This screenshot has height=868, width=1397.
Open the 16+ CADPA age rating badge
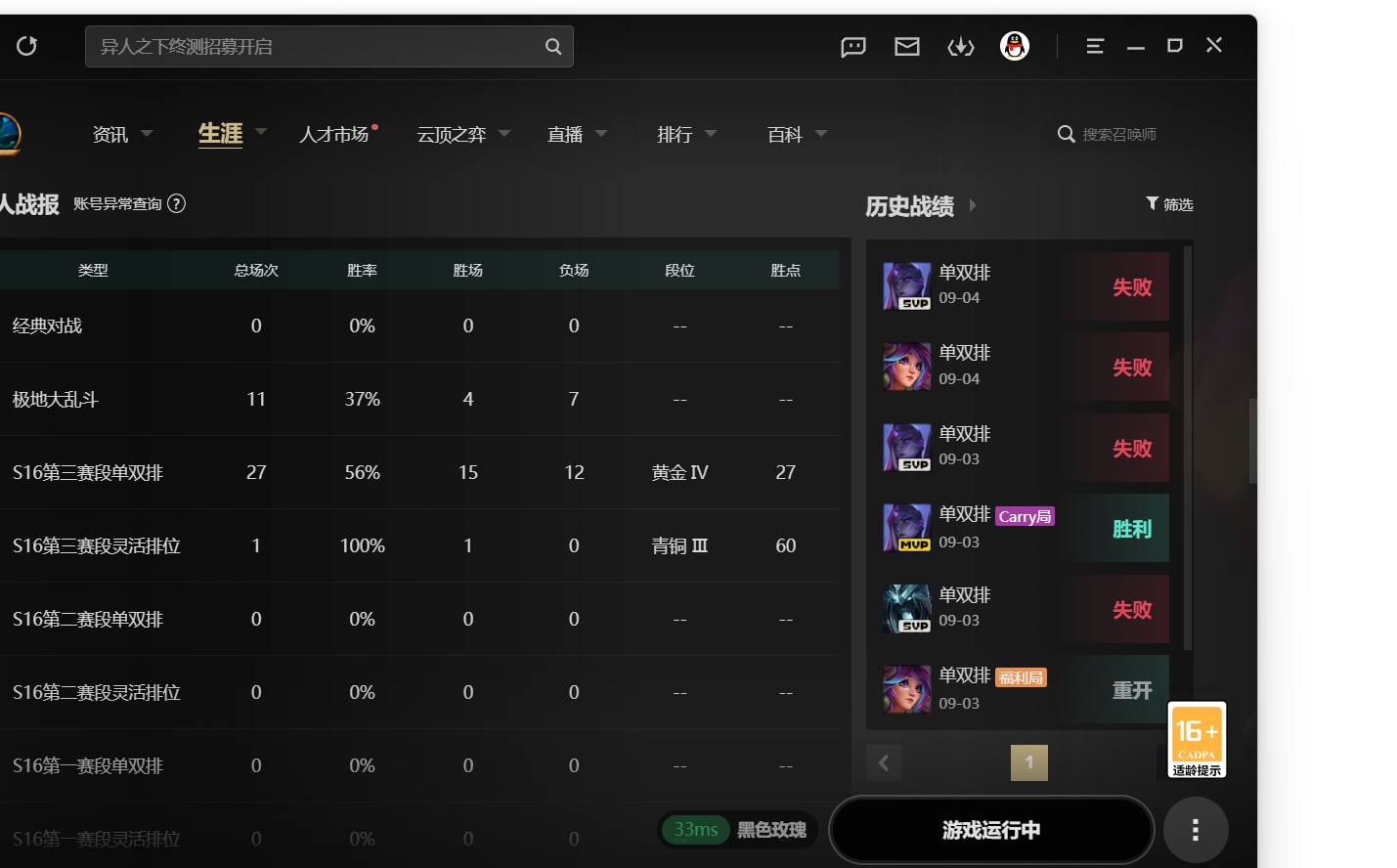tap(1198, 740)
